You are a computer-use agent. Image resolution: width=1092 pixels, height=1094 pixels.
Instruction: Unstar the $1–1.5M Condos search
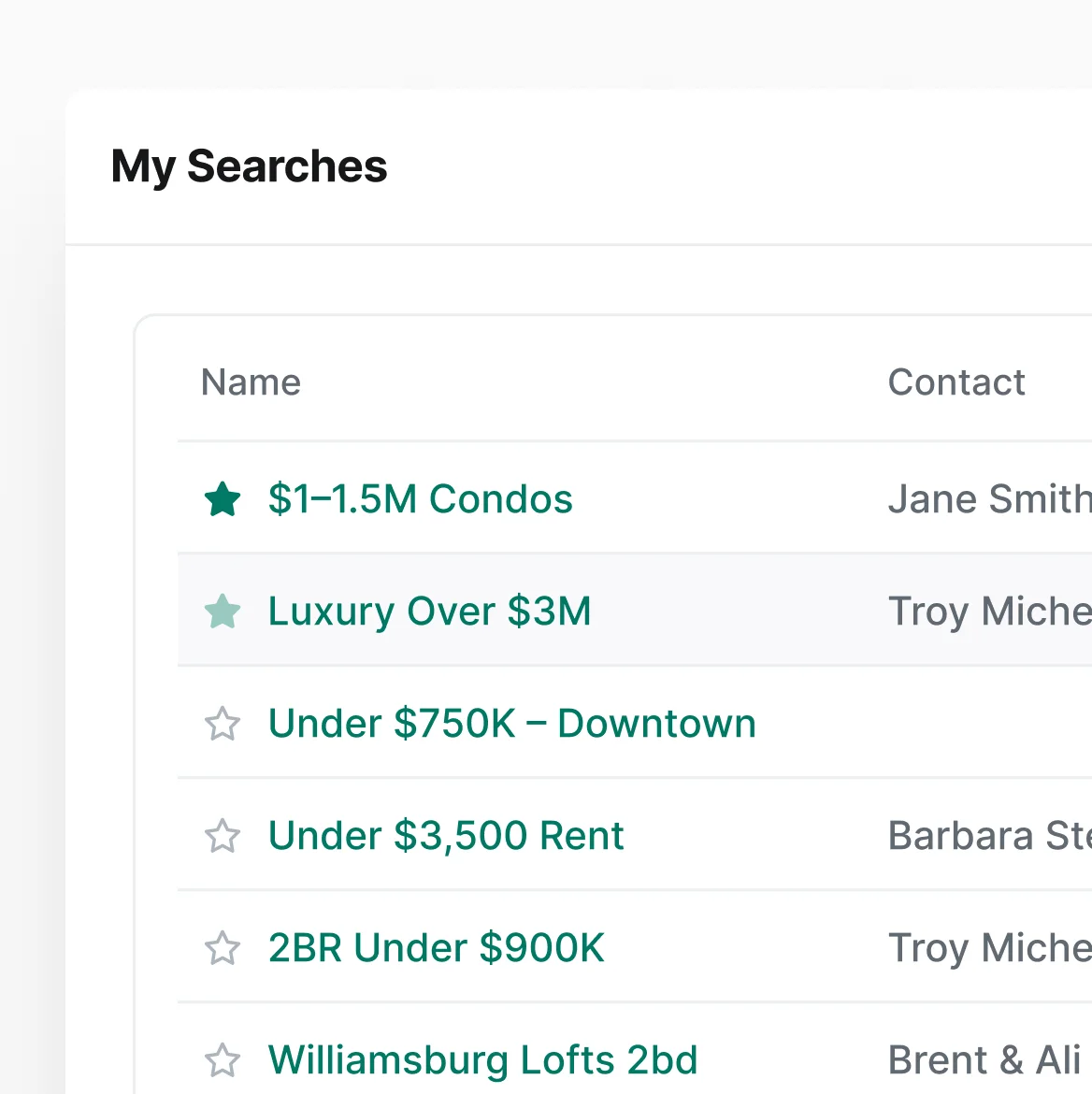(223, 499)
